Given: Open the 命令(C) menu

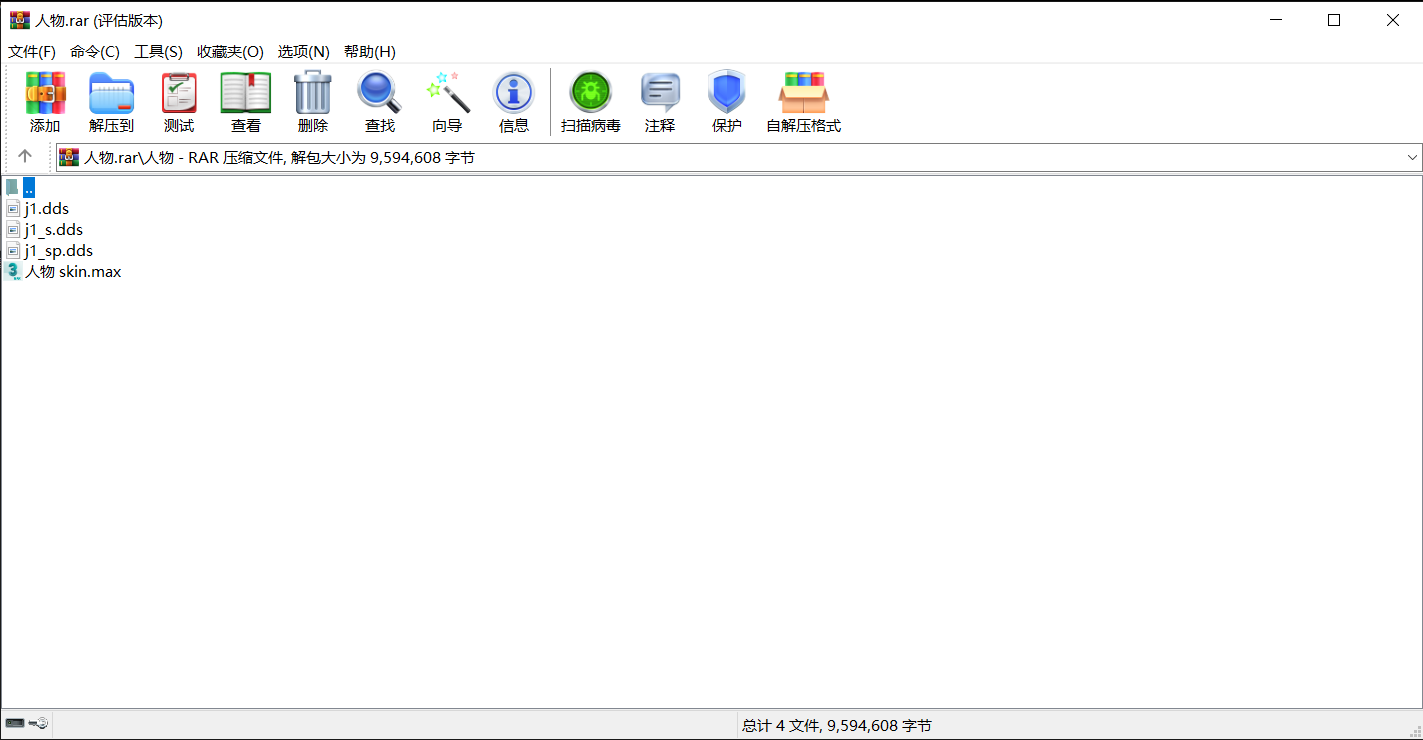Looking at the screenshot, I should [95, 52].
